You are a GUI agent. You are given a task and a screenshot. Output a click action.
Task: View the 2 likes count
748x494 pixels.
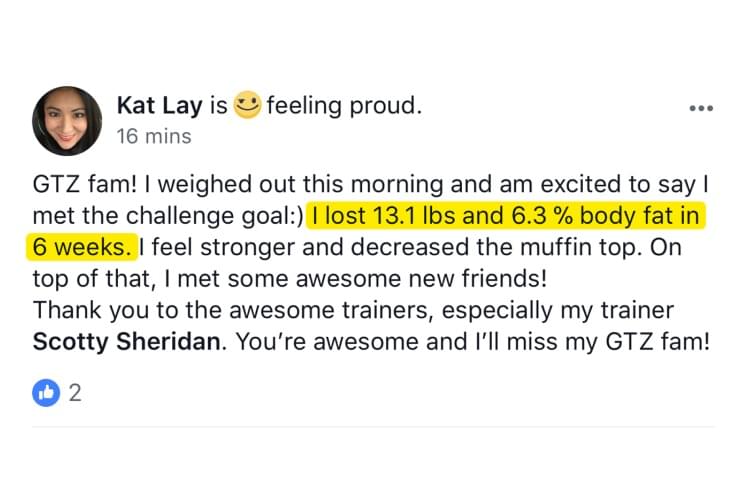(x=74, y=392)
